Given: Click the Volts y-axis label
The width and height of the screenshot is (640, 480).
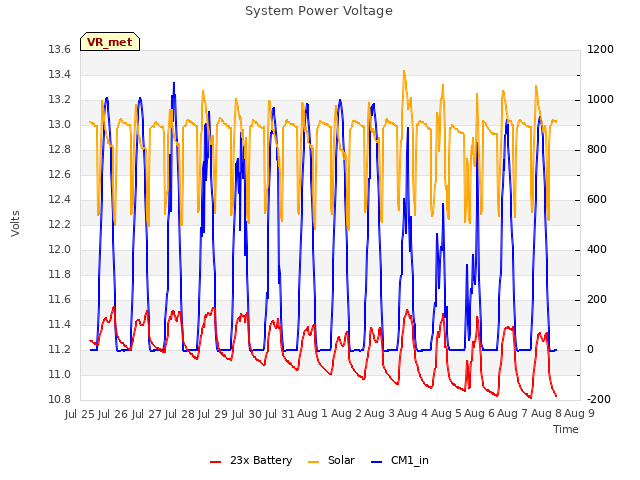Looking at the screenshot, I should click(16, 223).
